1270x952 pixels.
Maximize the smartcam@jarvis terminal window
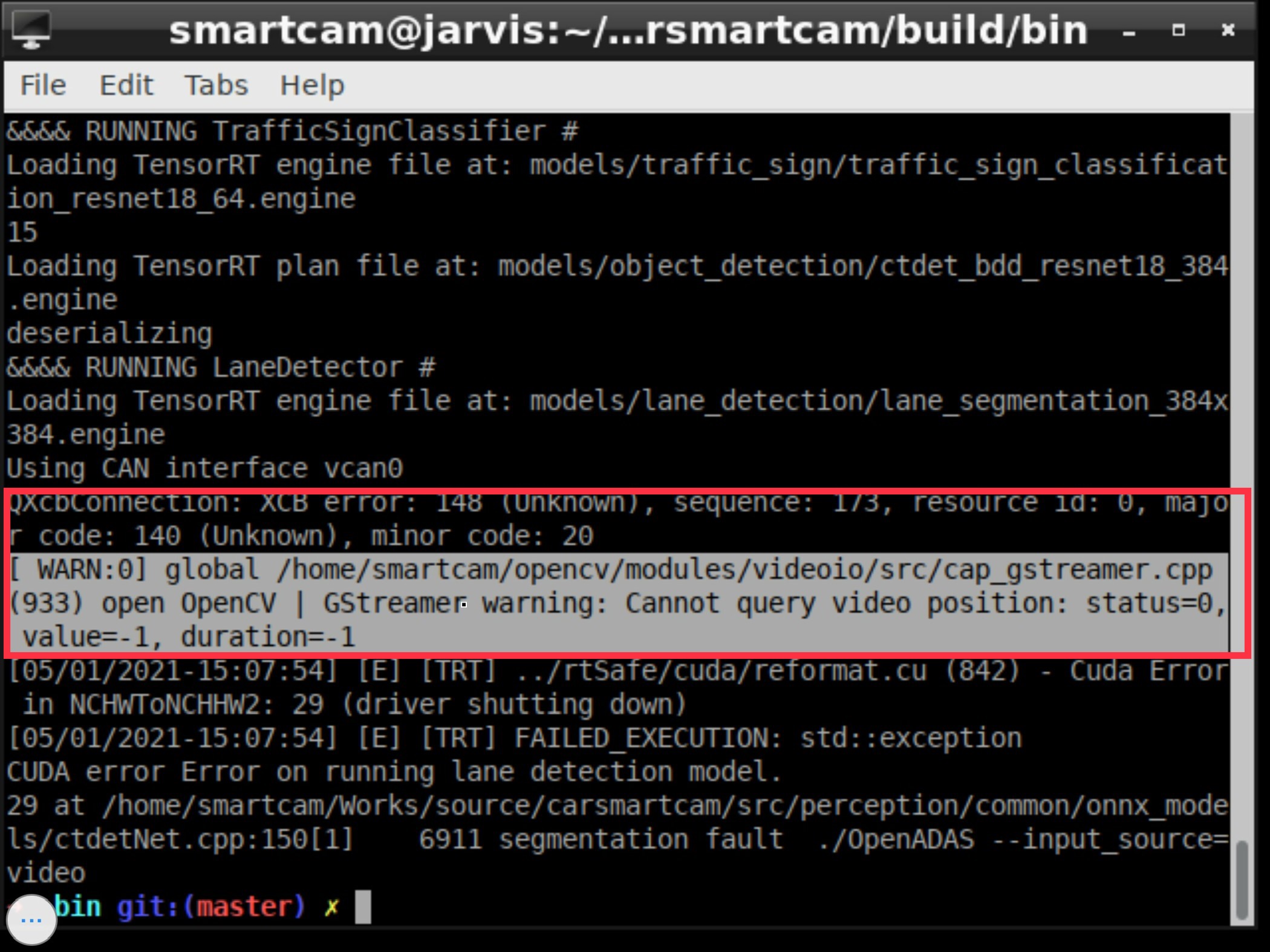pos(1178,30)
